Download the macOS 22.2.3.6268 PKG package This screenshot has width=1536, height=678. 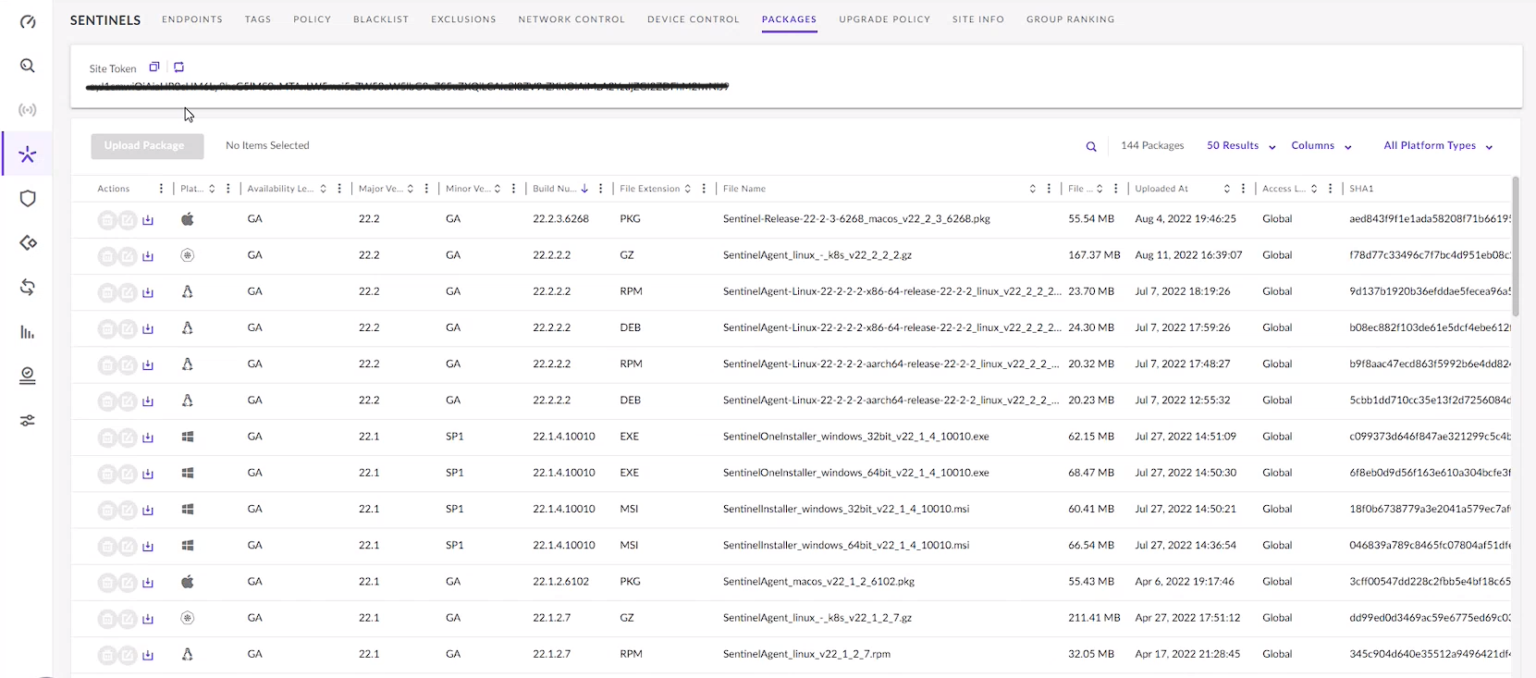coord(147,219)
